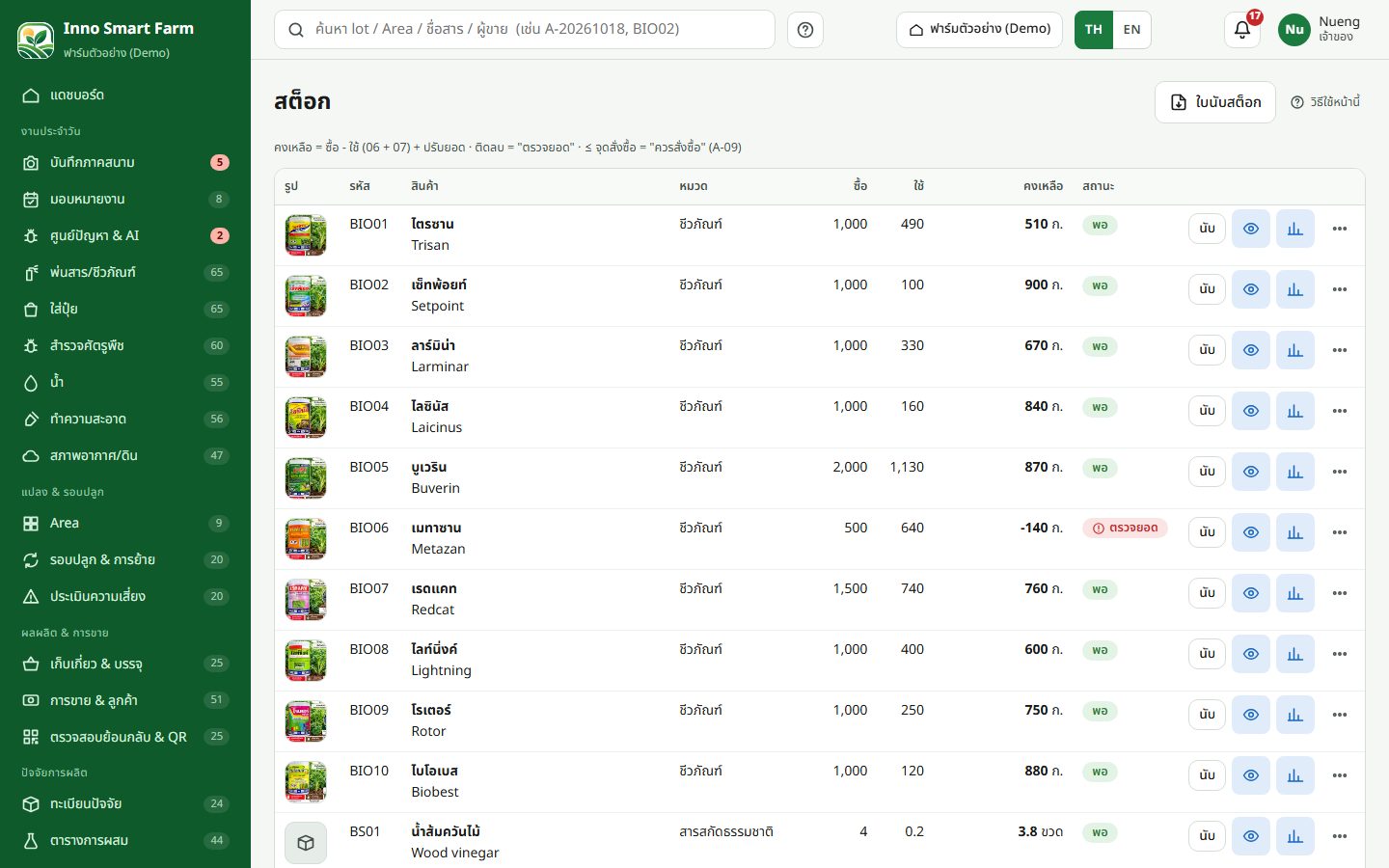Click the red check-stock status on BIO06
1389x868 pixels.
(x=1125, y=529)
